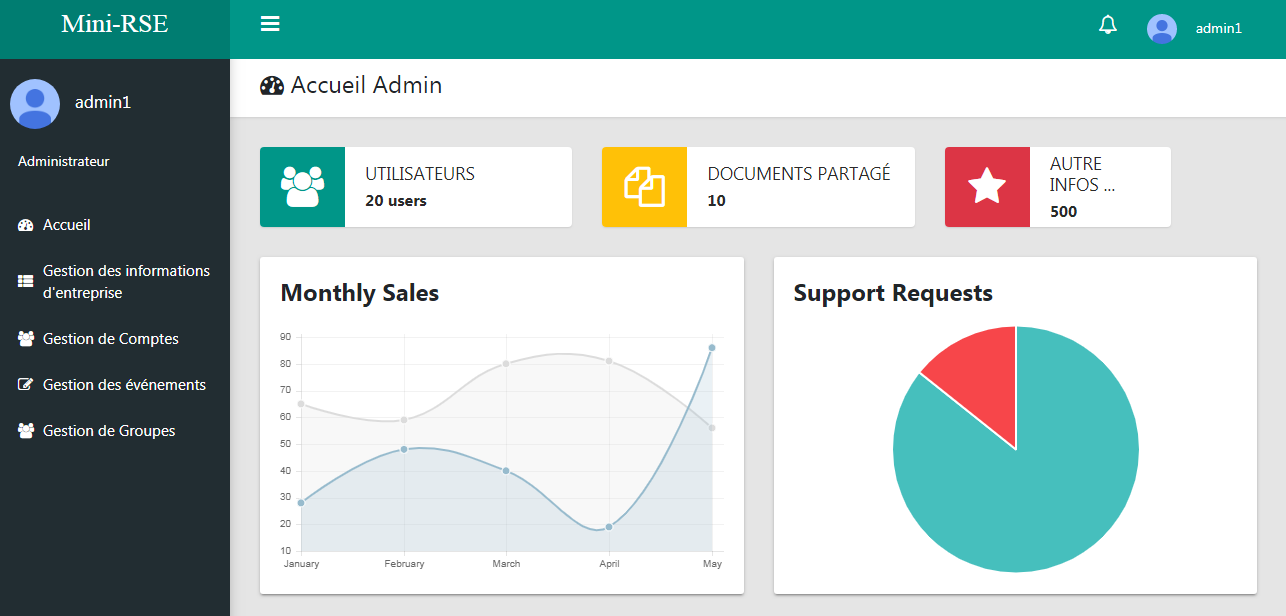Click the edit icon beside Gestion des événements
The image size is (1286, 616).
point(26,385)
